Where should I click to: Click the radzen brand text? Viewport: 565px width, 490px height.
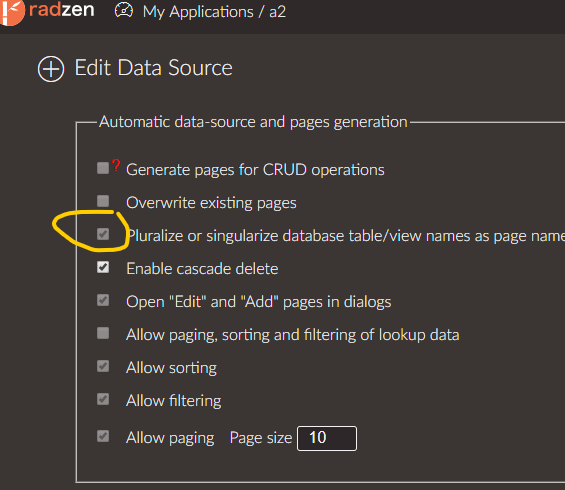pyautogui.click(x=62, y=10)
